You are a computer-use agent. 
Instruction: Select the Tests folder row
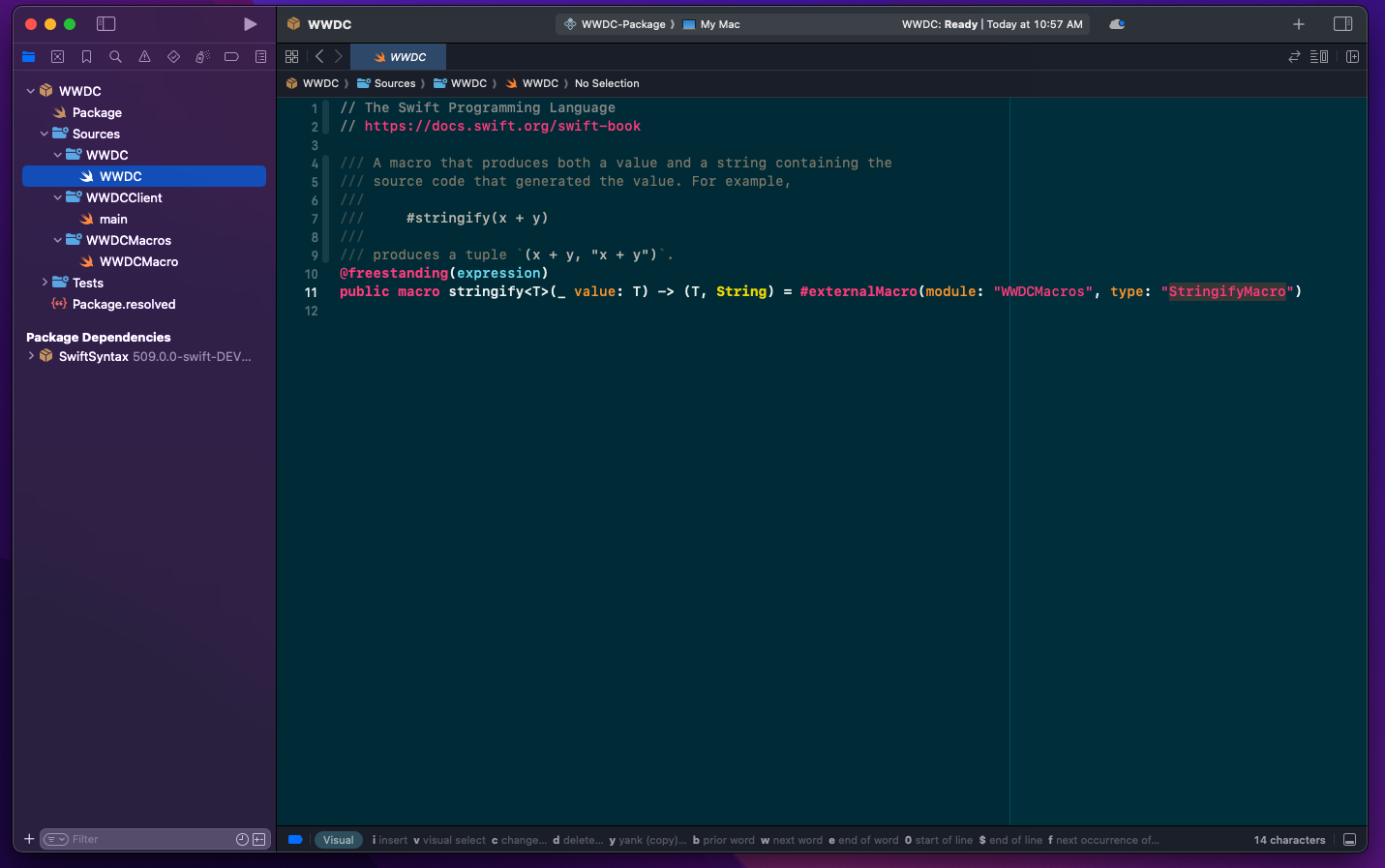coord(144,283)
